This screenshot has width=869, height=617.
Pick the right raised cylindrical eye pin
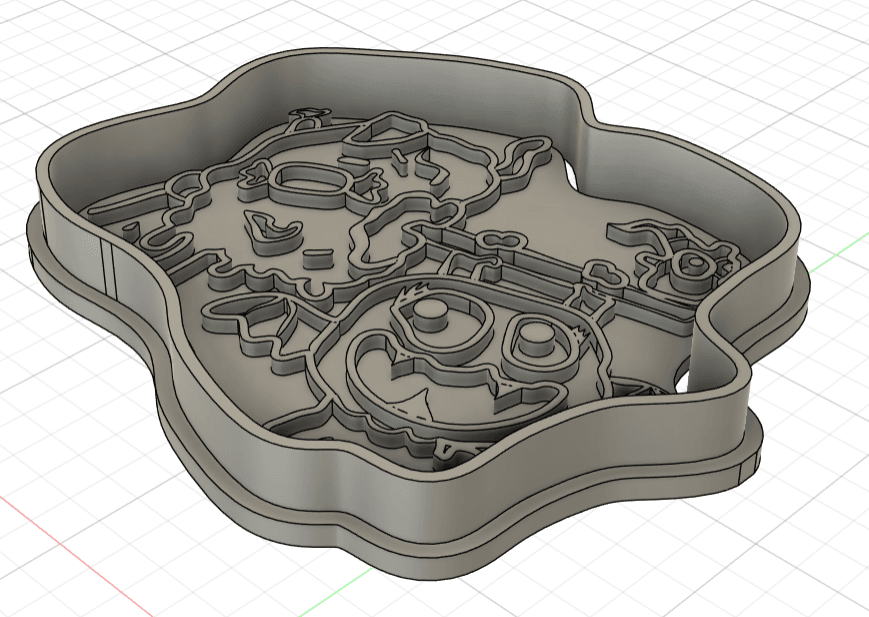click(536, 340)
